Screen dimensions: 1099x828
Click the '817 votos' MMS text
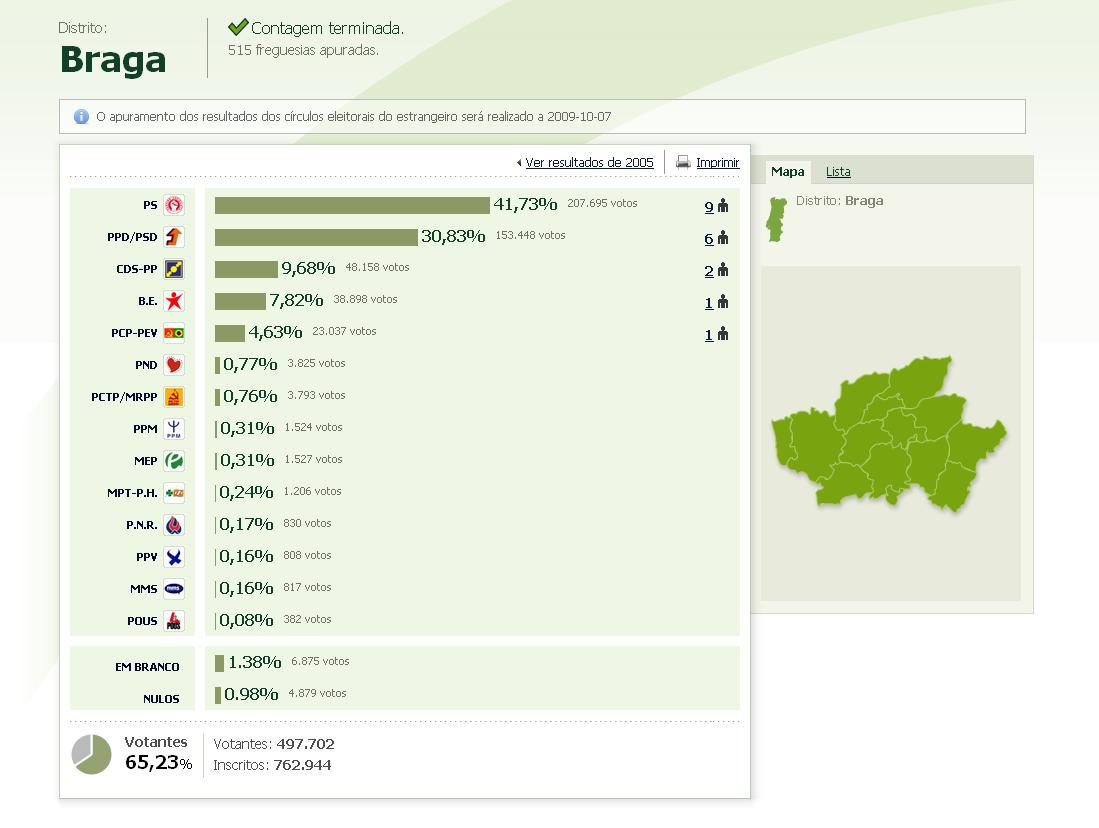click(307, 588)
